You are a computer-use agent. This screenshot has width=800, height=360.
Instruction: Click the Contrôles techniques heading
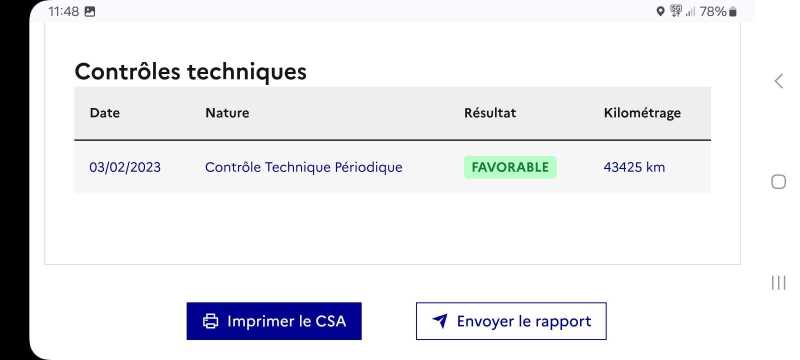[x=191, y=72]
